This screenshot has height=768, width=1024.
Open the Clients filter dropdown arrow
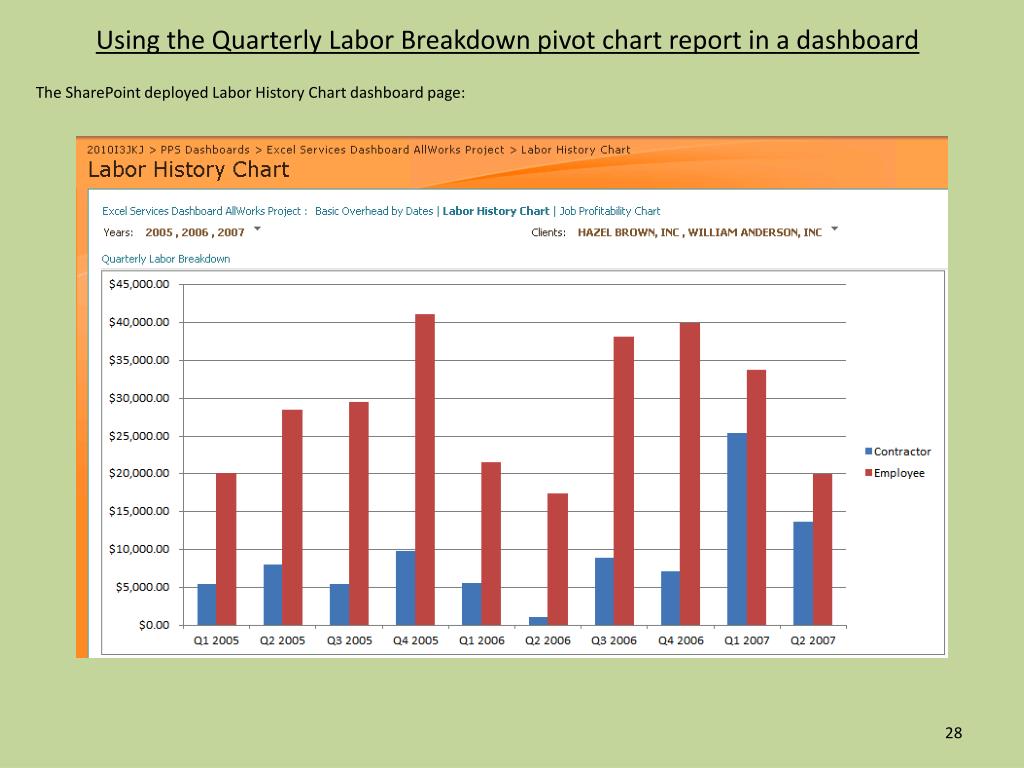click(834, 229)
